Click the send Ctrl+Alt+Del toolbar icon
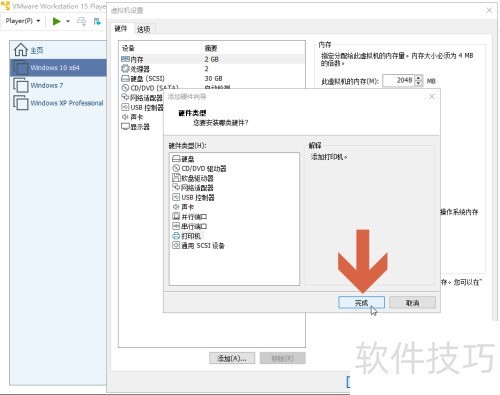 pyautogui.click(x=81, y=21)
